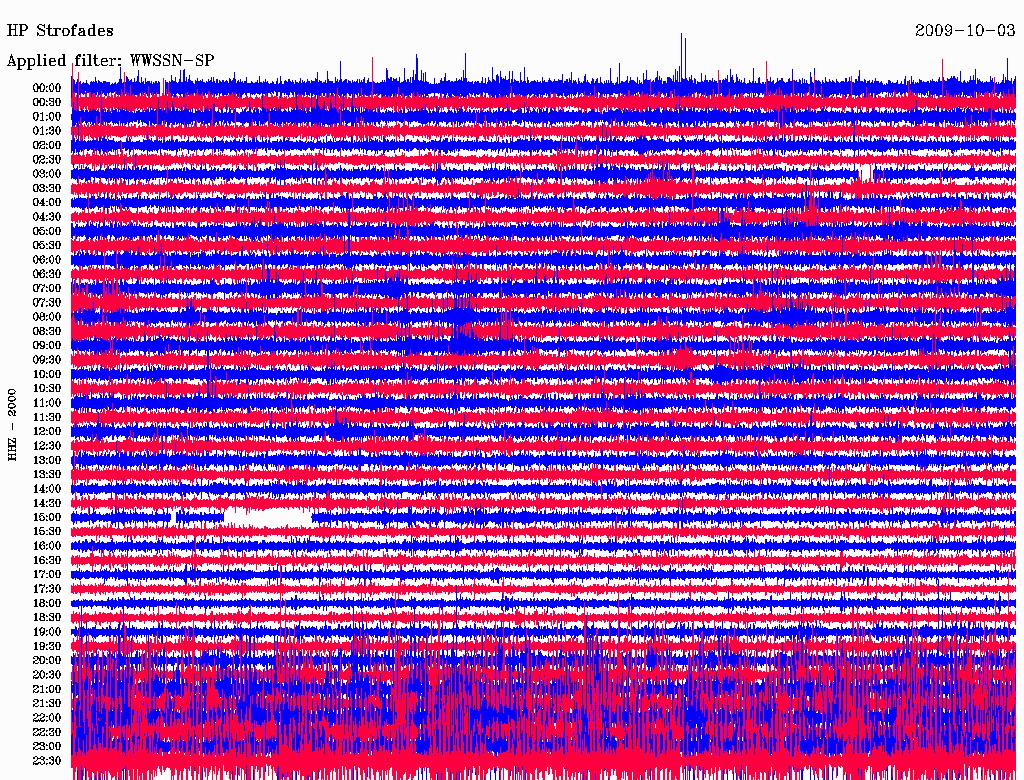This screenshot has width=1024, height=780.
Task: Click the 18:30 time label
Action: [x=47, y=617]
